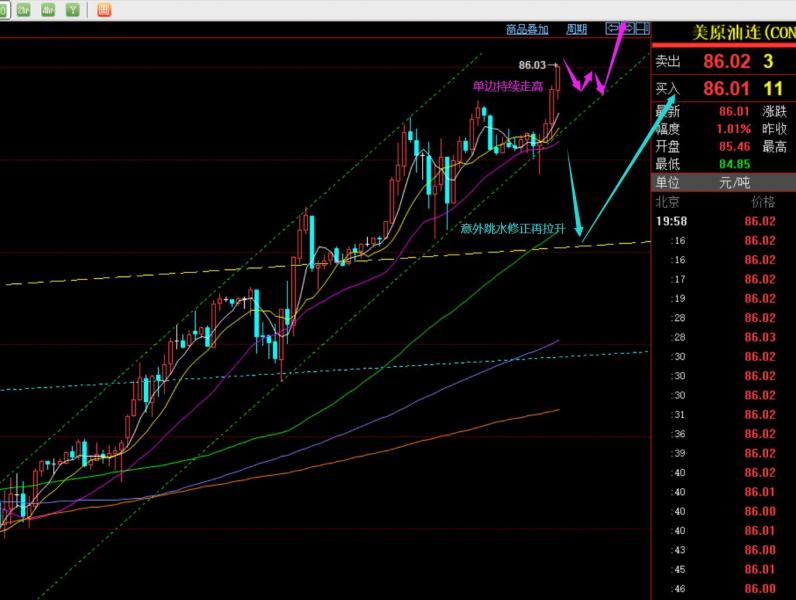Click the middle chart window control icon
Screen dimensions: 796x600
(627, 29)
